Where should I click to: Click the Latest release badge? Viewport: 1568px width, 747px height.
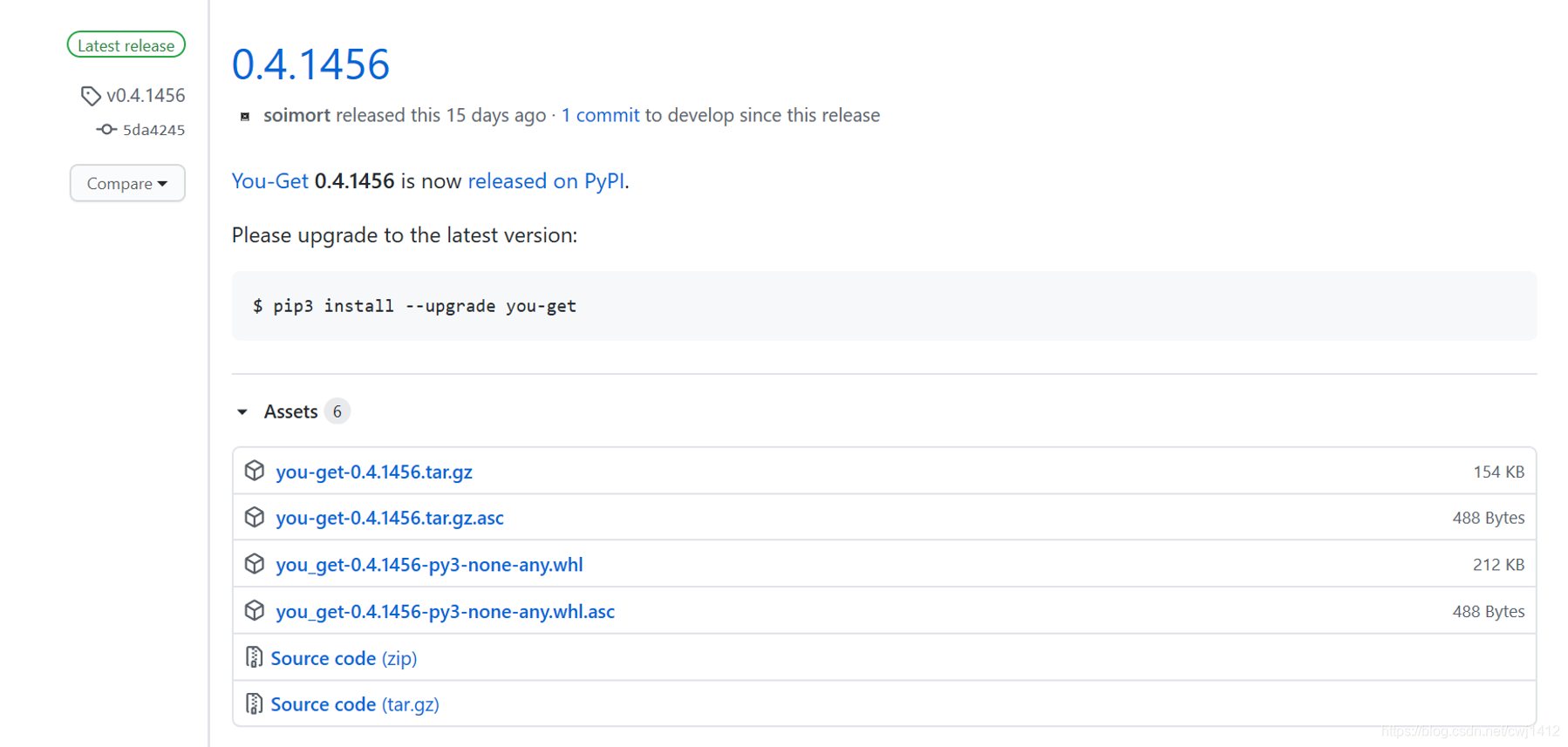[126, 45]
